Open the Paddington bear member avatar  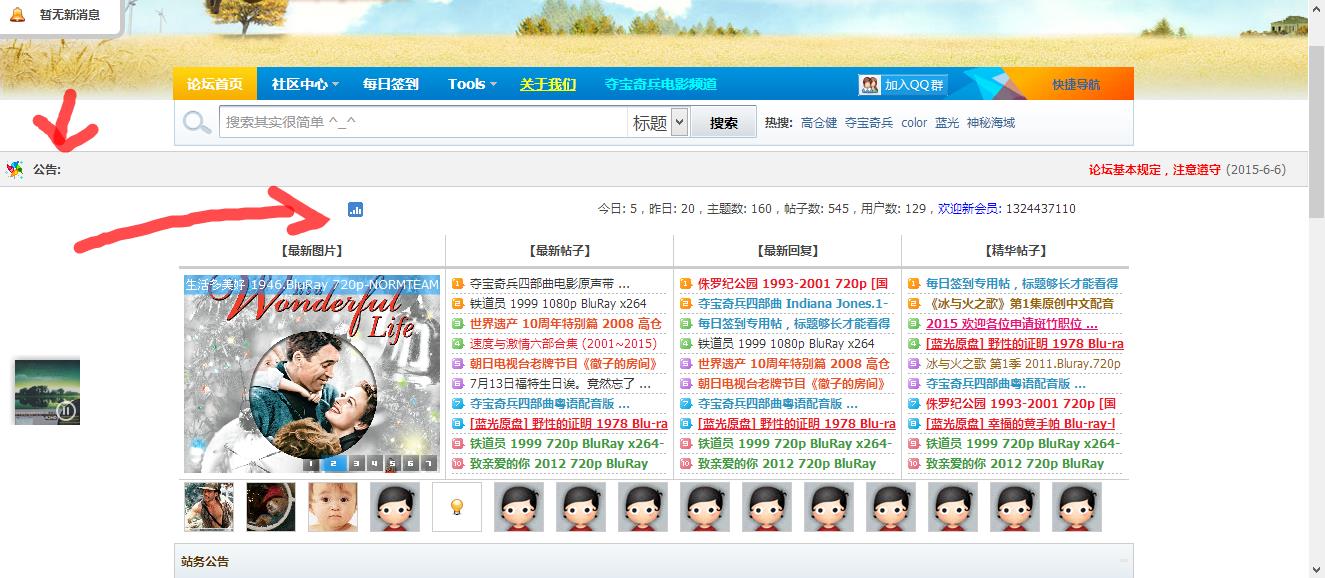[271, 507]
